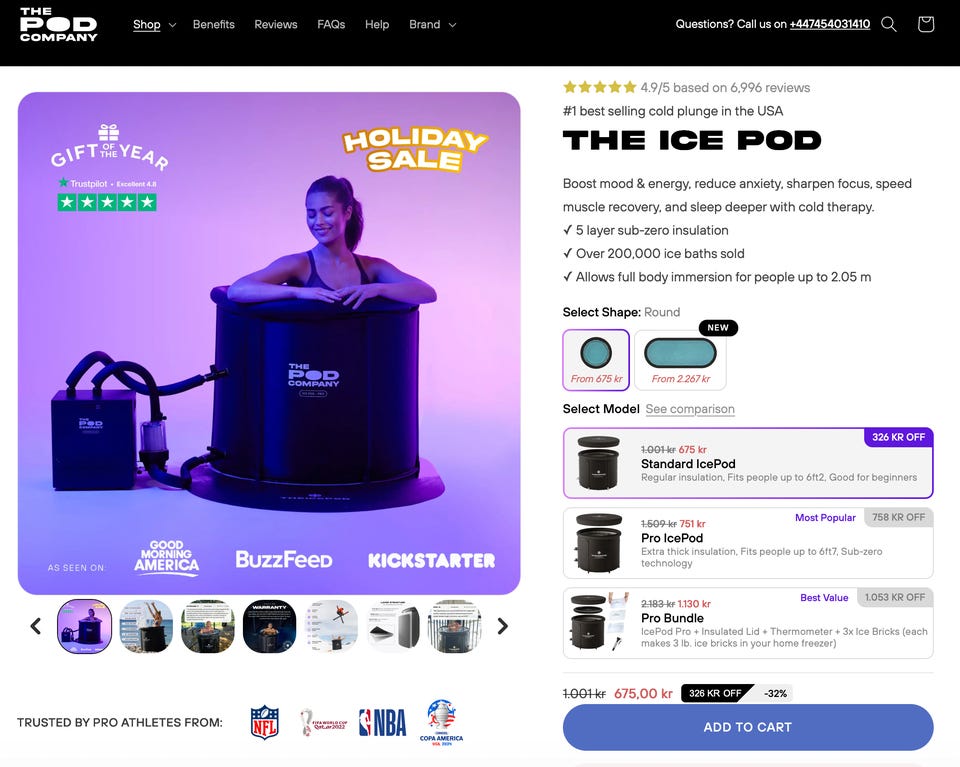Select the Warranty gallery thumbnail

269,626
